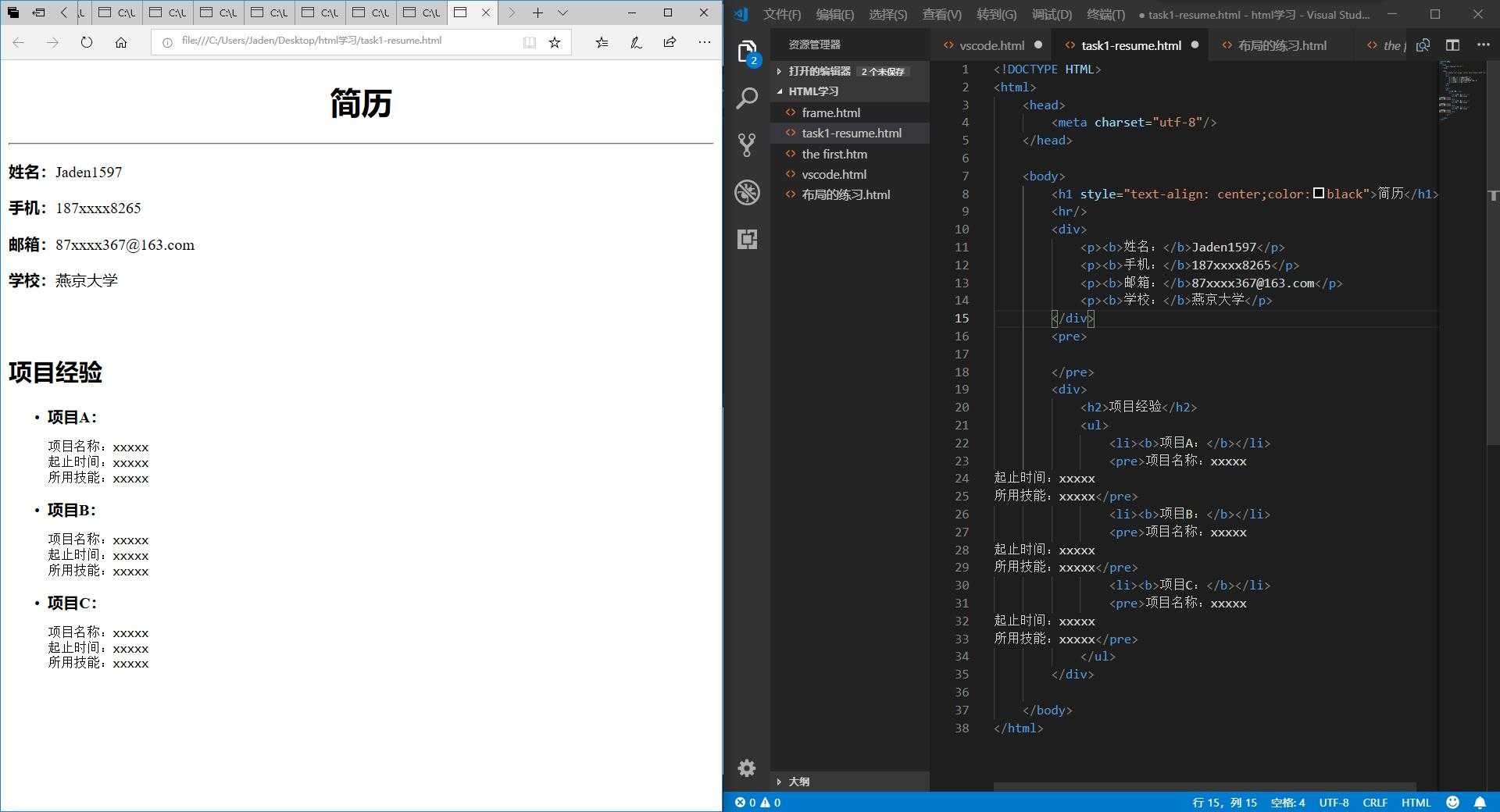Show tabs you've set aside in Edge
Viewport: 1500px width, 812px height.
[13, 12]
